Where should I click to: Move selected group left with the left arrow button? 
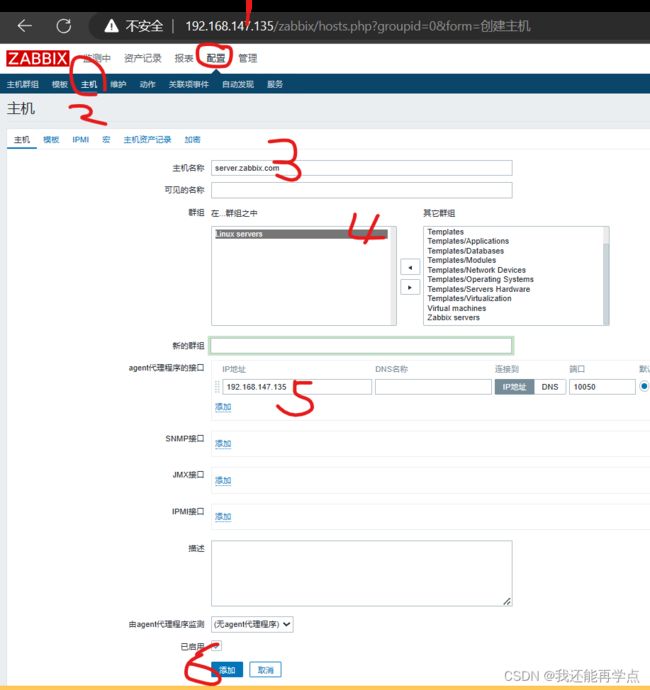(x=410, y=267)
